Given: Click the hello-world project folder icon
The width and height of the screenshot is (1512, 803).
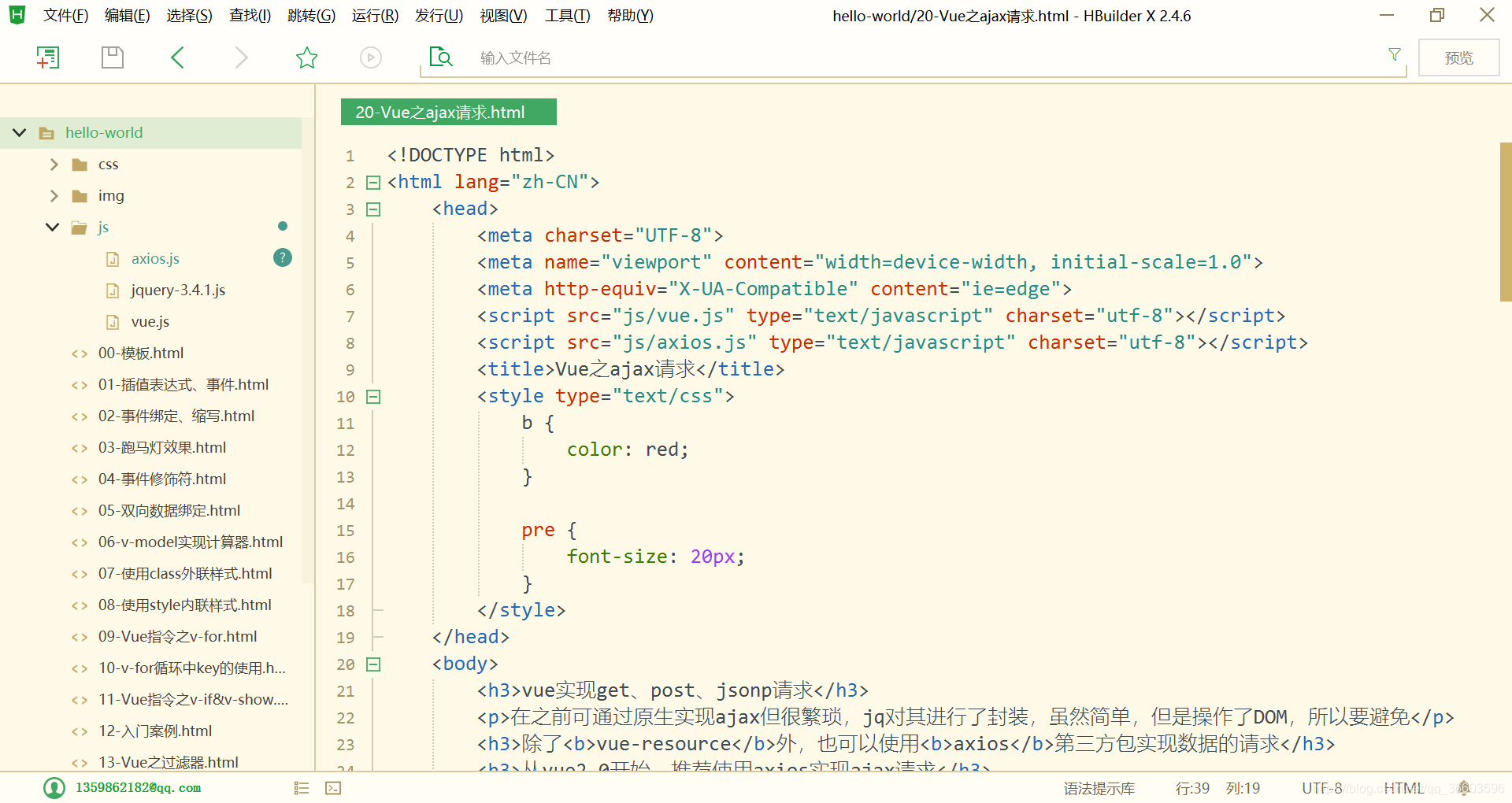Looking at the screenshot, I should (47, 133).
